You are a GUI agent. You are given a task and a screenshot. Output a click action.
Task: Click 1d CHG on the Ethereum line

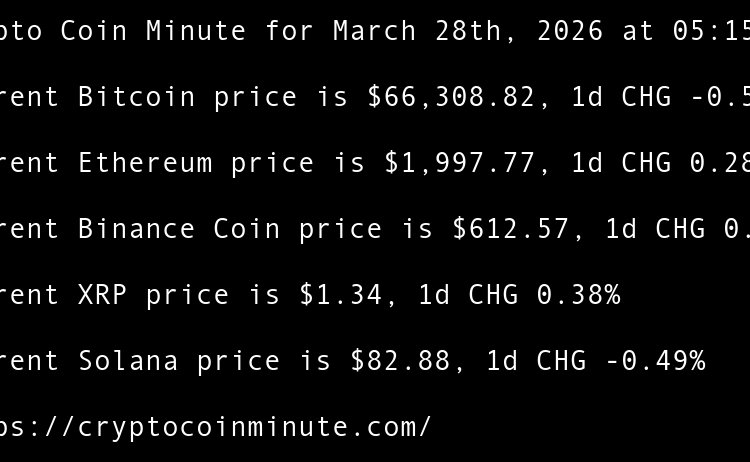[621, 163]
